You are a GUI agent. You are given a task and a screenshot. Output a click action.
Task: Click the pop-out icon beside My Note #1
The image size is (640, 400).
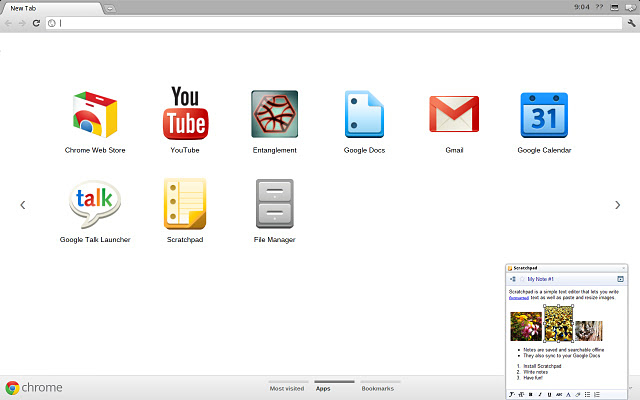(x=620, y=279)
